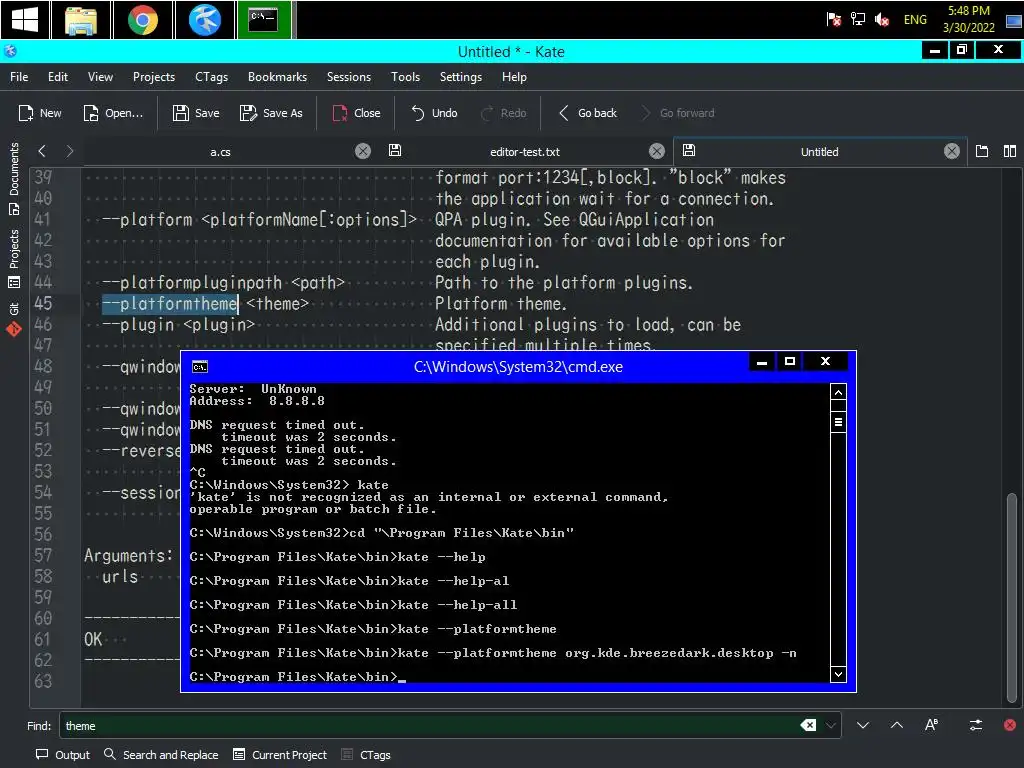Open File Explorer from the taskbar
This screenshot has width=1024, height=768.
pyautogui.click(x=81, y=20)
